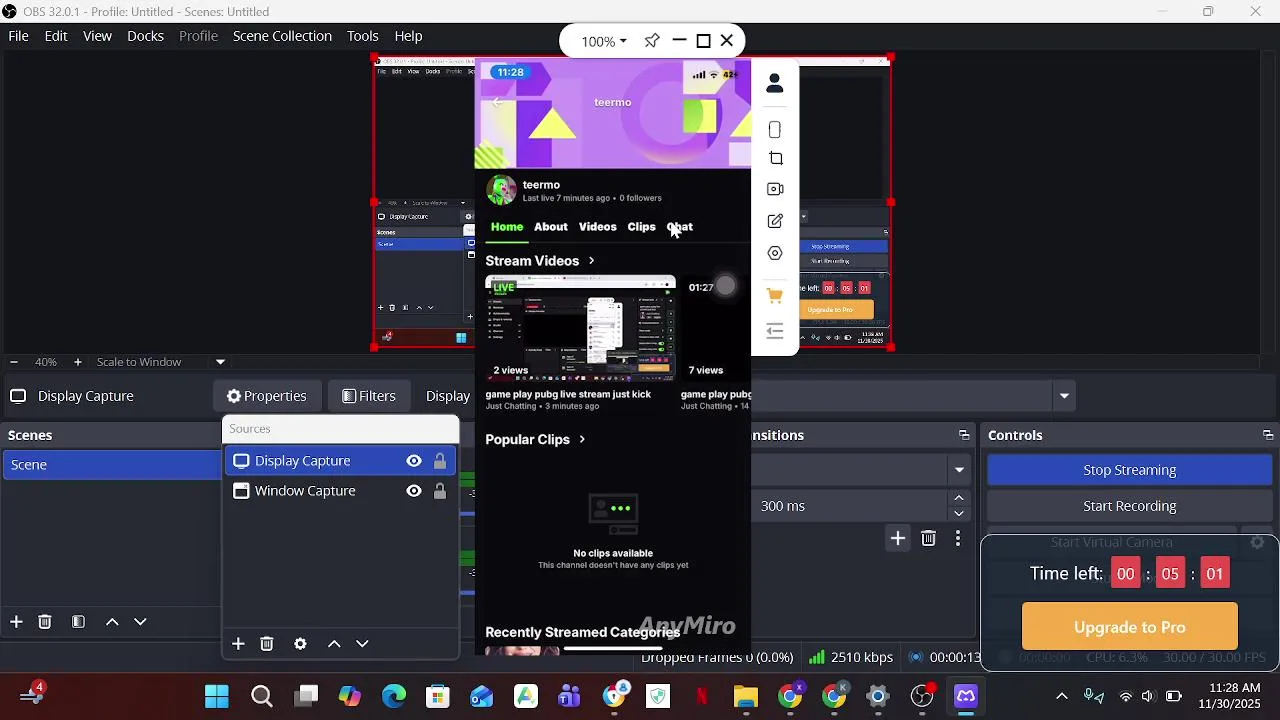Switch to Clips tab on teermo channel
This screenshot has height=720, width=1280.
(x=641, y=227)
